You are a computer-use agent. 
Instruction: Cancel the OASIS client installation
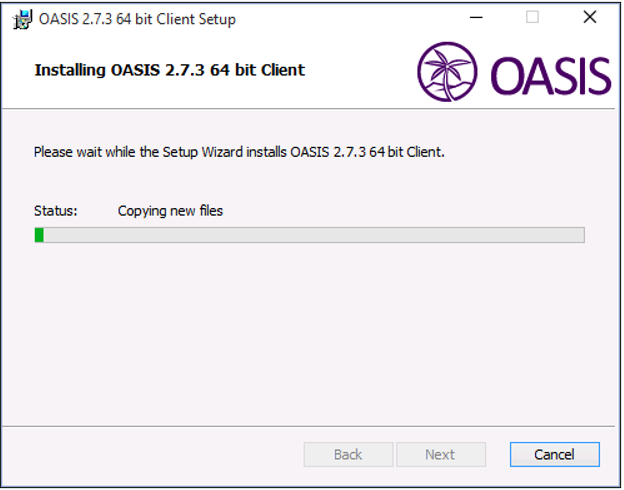click(x=554, y=454)
